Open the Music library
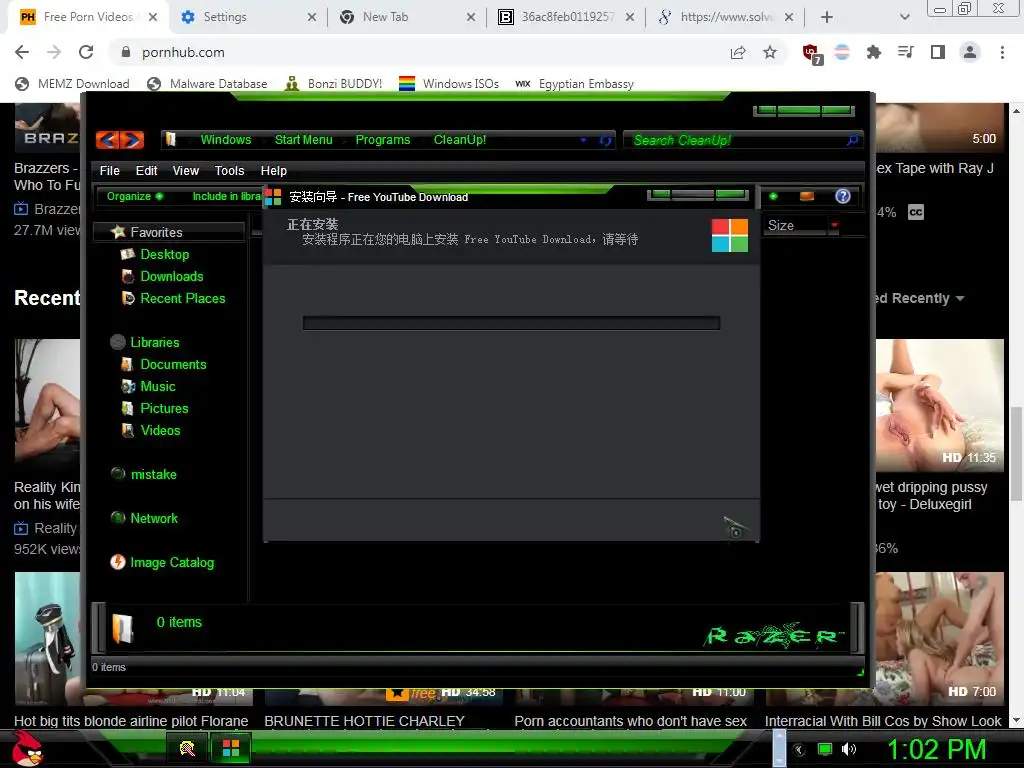The image size is (1024, 768). click(158, 387)
